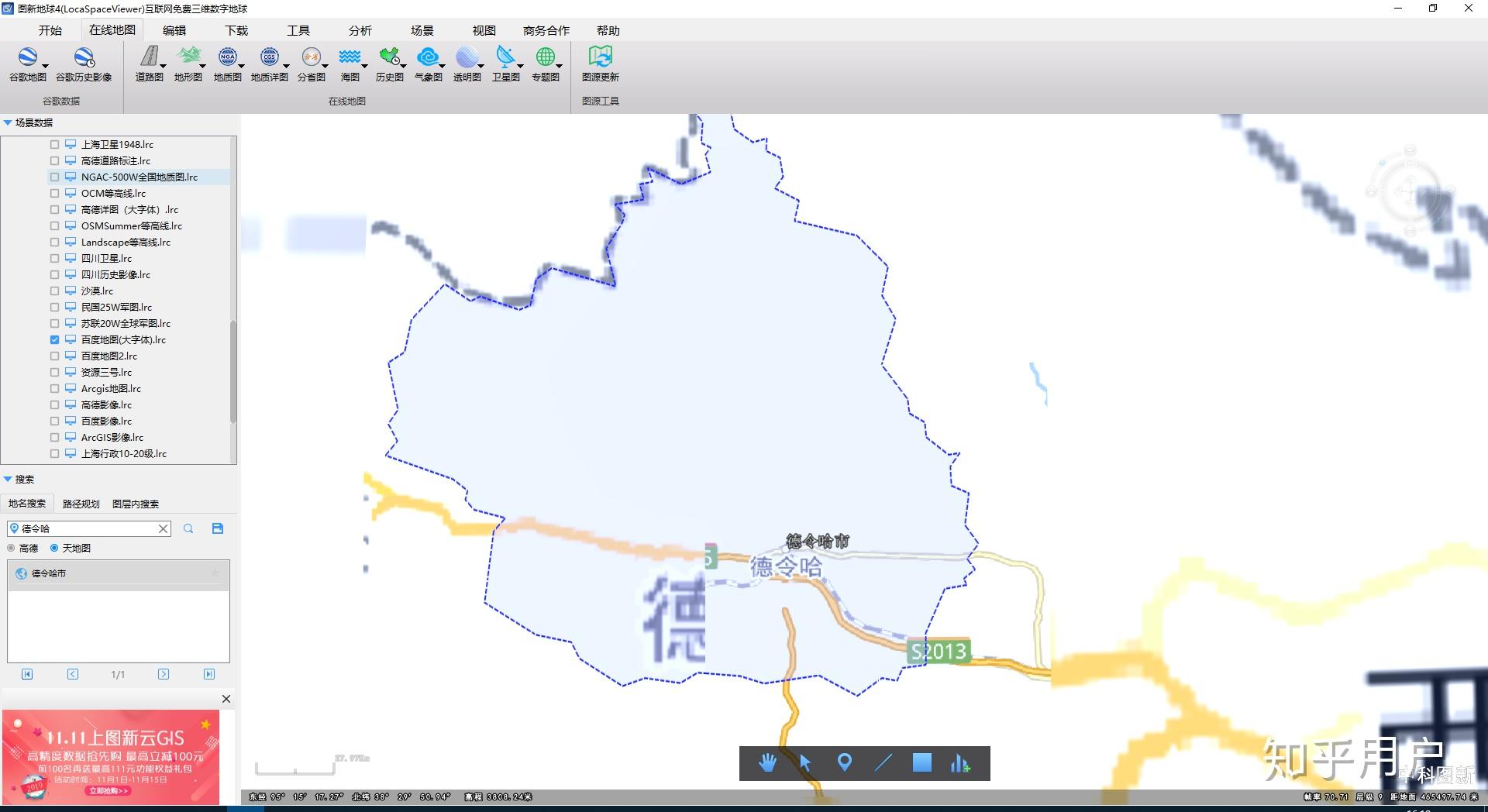Check the NGAC-500W全国地质图.lrc layer
The width and height of the screenshot is (1488, 812).
pos(54,177)
